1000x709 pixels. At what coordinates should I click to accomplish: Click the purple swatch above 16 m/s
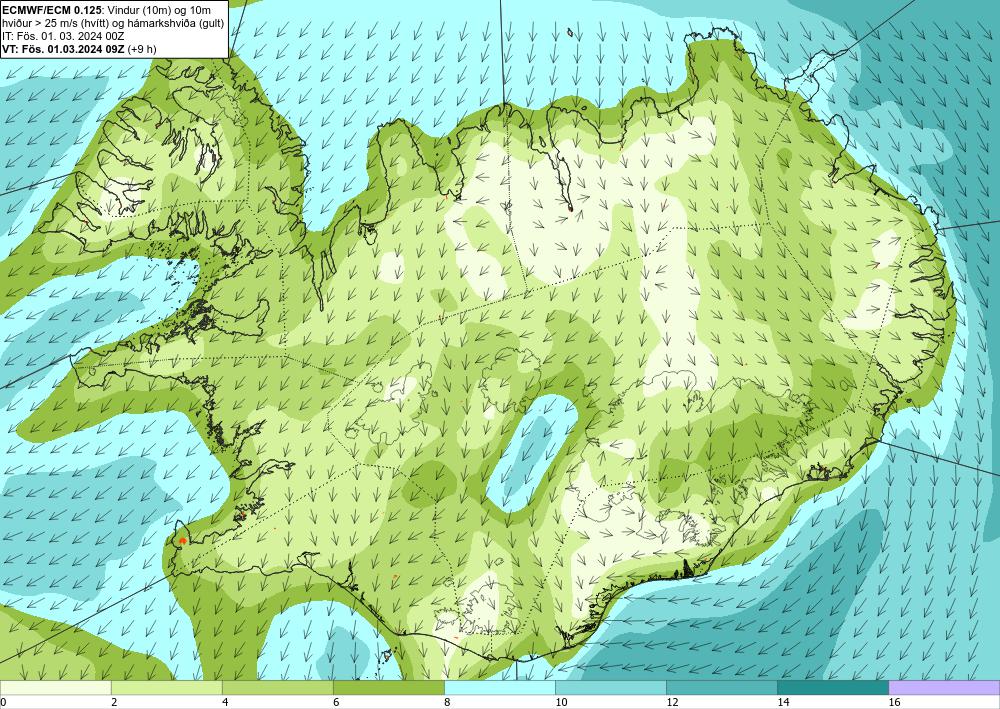click(945, 687)
